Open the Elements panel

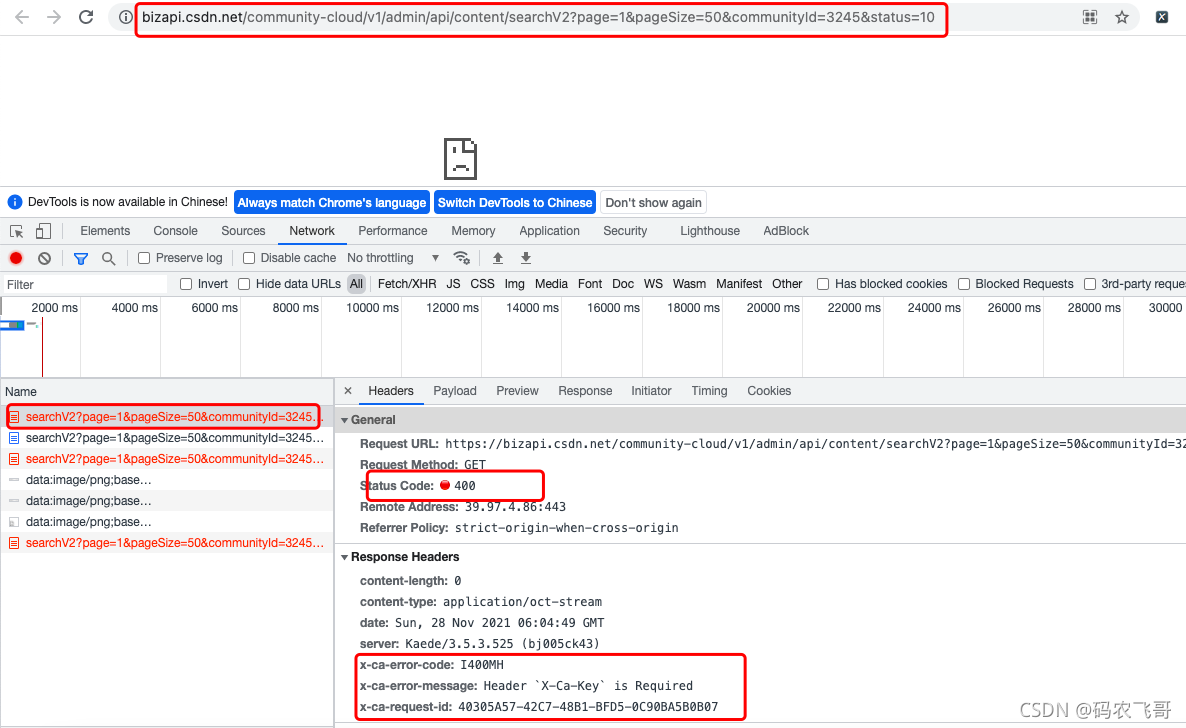(x=105, y=231)
